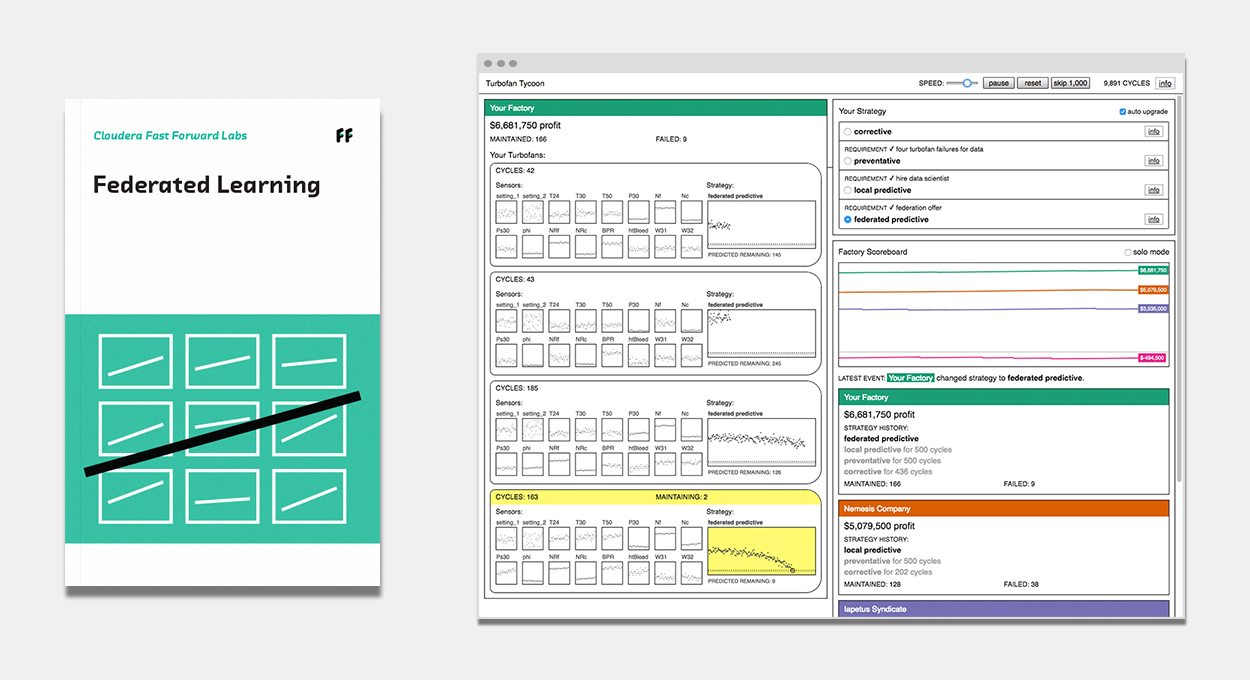Image resolution: width=1250 pixels, height=680 pixels.
Task: Click Ps30 sensor chart of CYCLES: 163 turbofan
Action: coord(507,573)
